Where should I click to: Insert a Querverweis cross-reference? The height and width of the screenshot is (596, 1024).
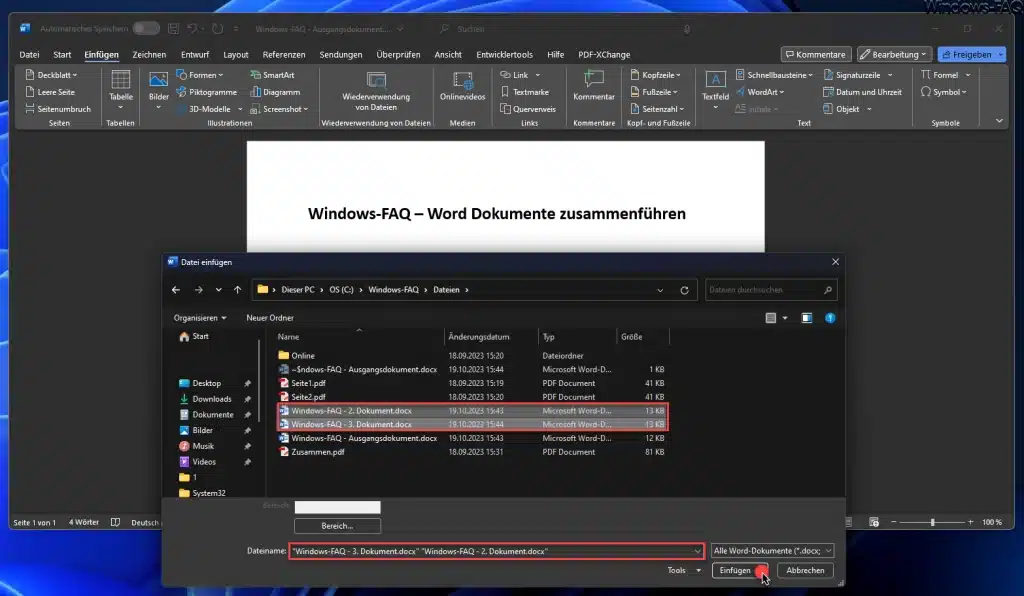[528, 109]
